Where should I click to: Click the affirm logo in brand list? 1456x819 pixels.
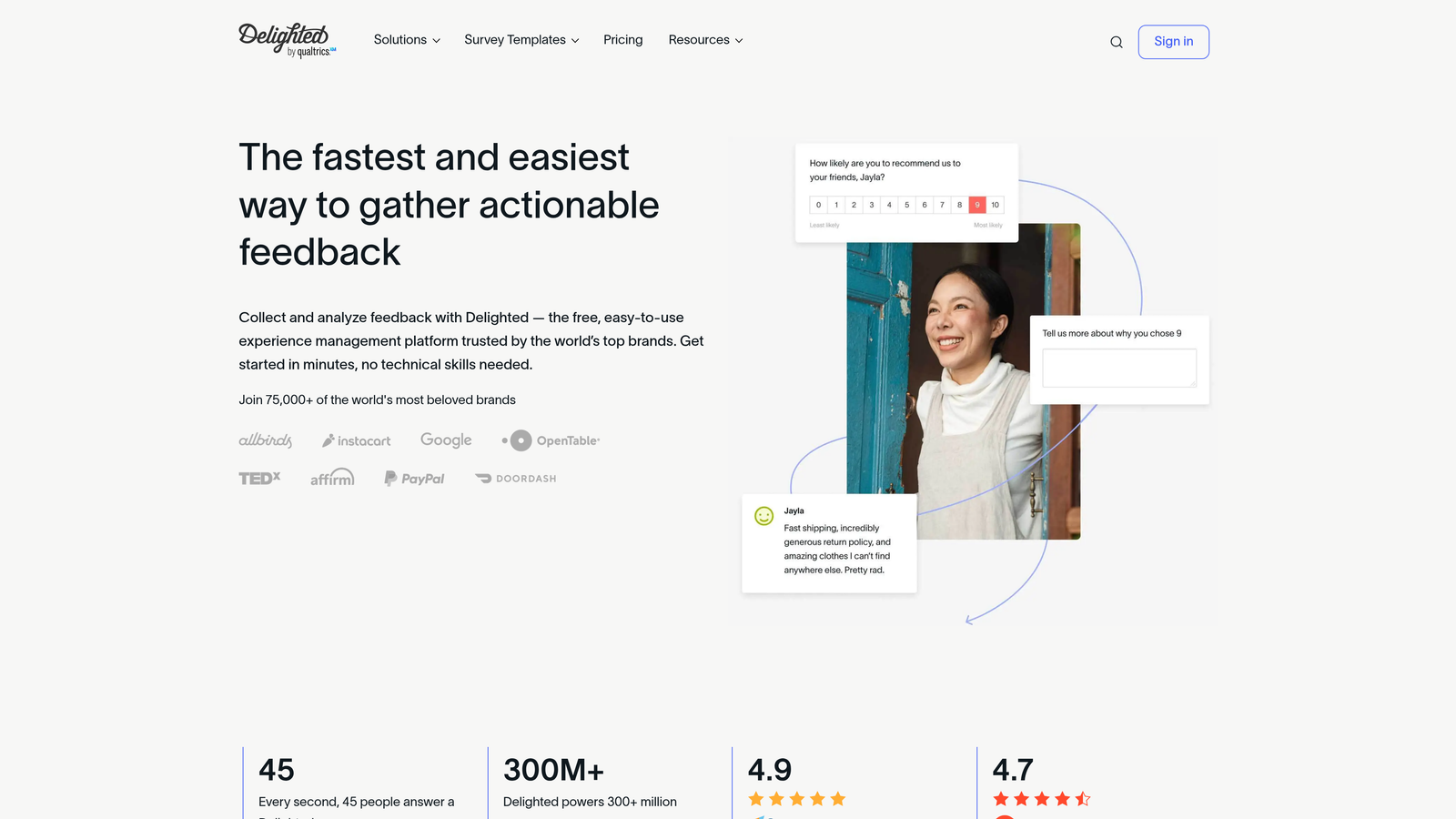point(331,477)
